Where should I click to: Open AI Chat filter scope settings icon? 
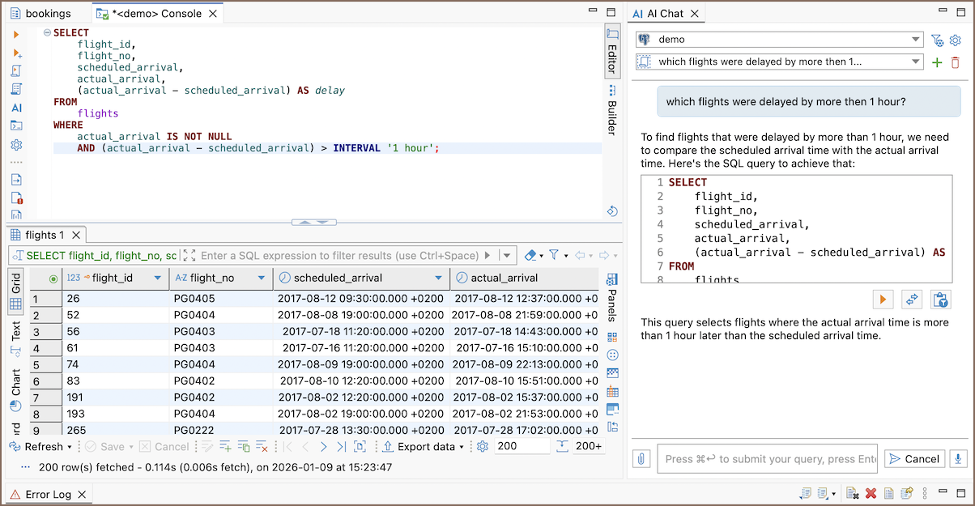[936, 40]
